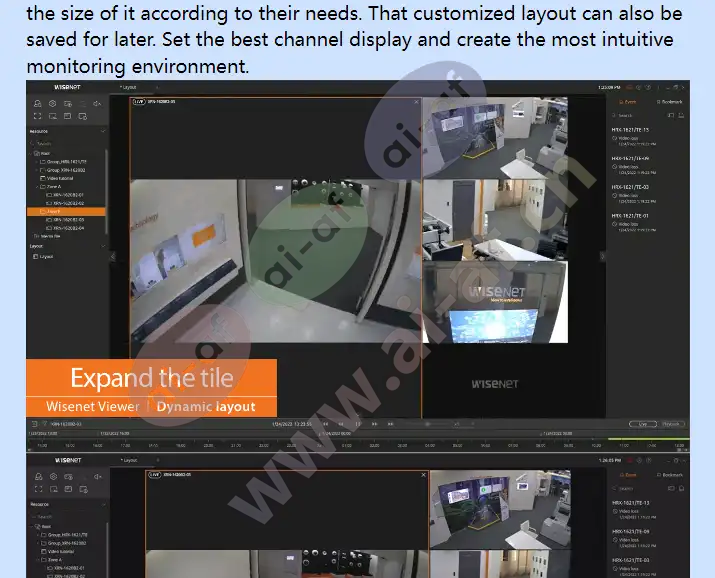Select XRN-162082-01 camera in first viewer tree
The image size is (715, 578).
click(x=65, y=195)
